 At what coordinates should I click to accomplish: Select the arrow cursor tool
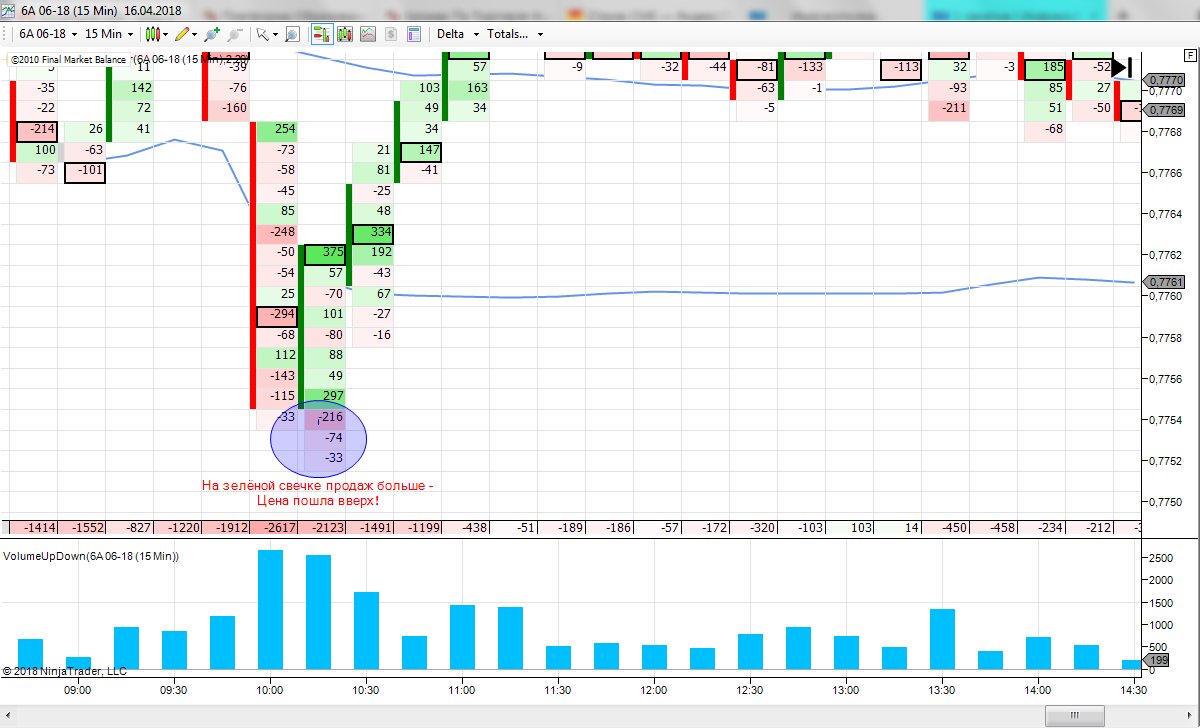265,33
